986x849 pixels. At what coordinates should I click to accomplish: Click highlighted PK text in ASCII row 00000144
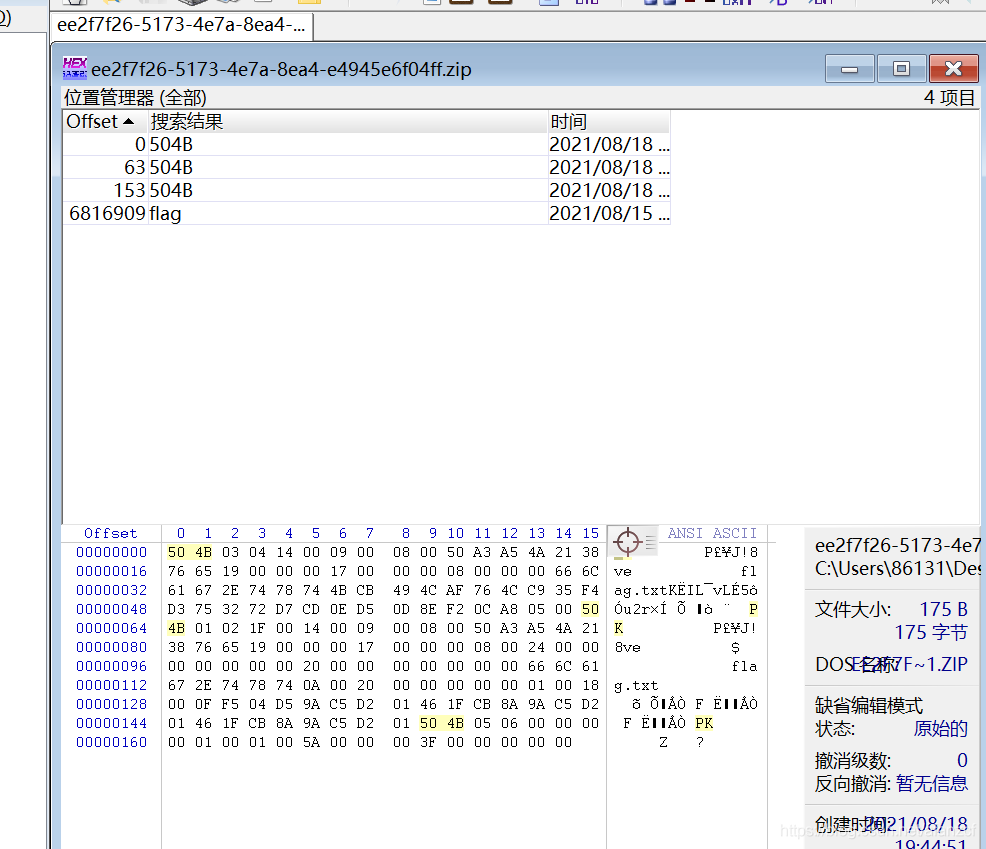pyautogui.click(x=704, y=723)
